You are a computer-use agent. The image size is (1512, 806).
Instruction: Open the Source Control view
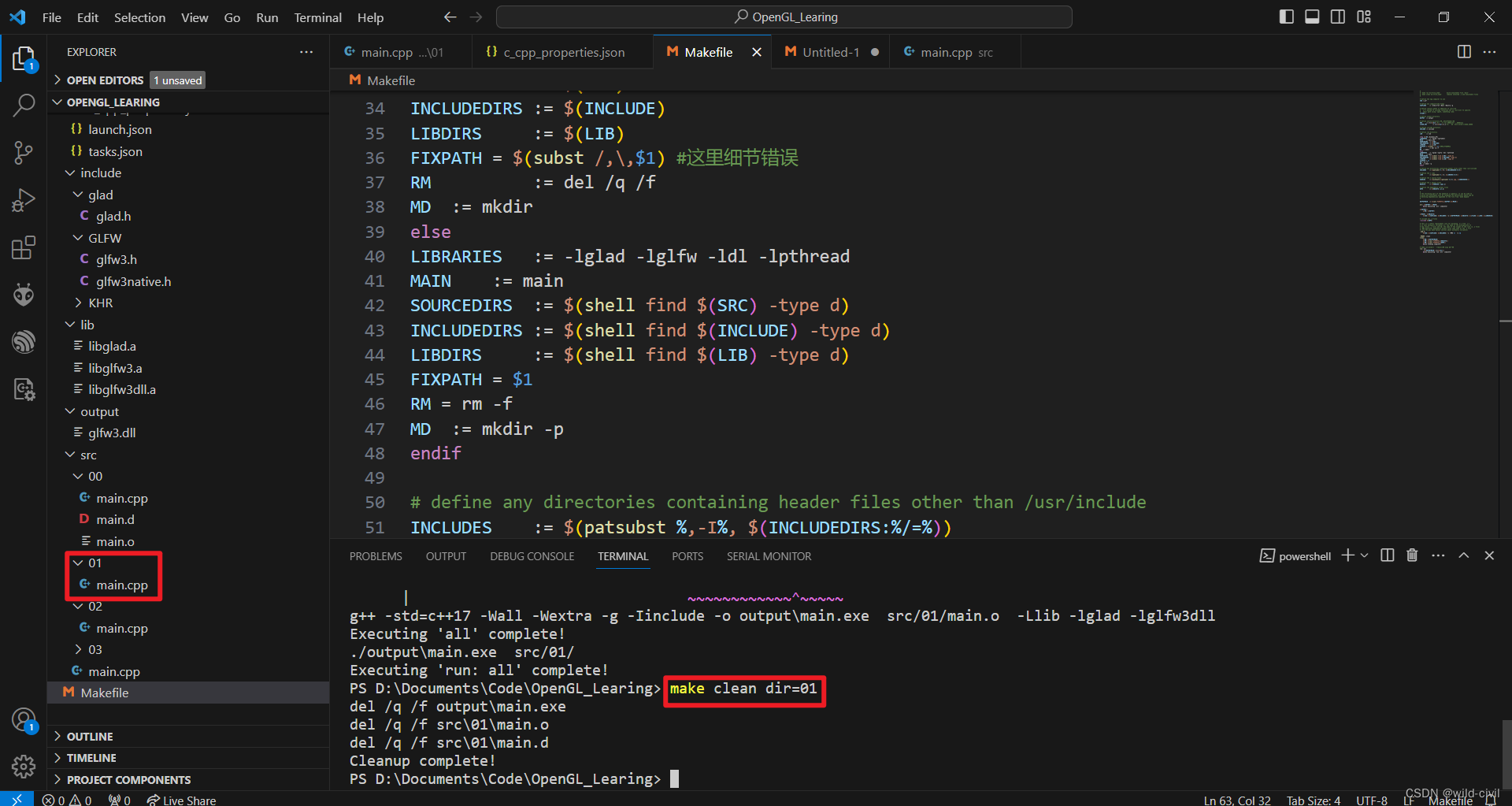point(24,153)
